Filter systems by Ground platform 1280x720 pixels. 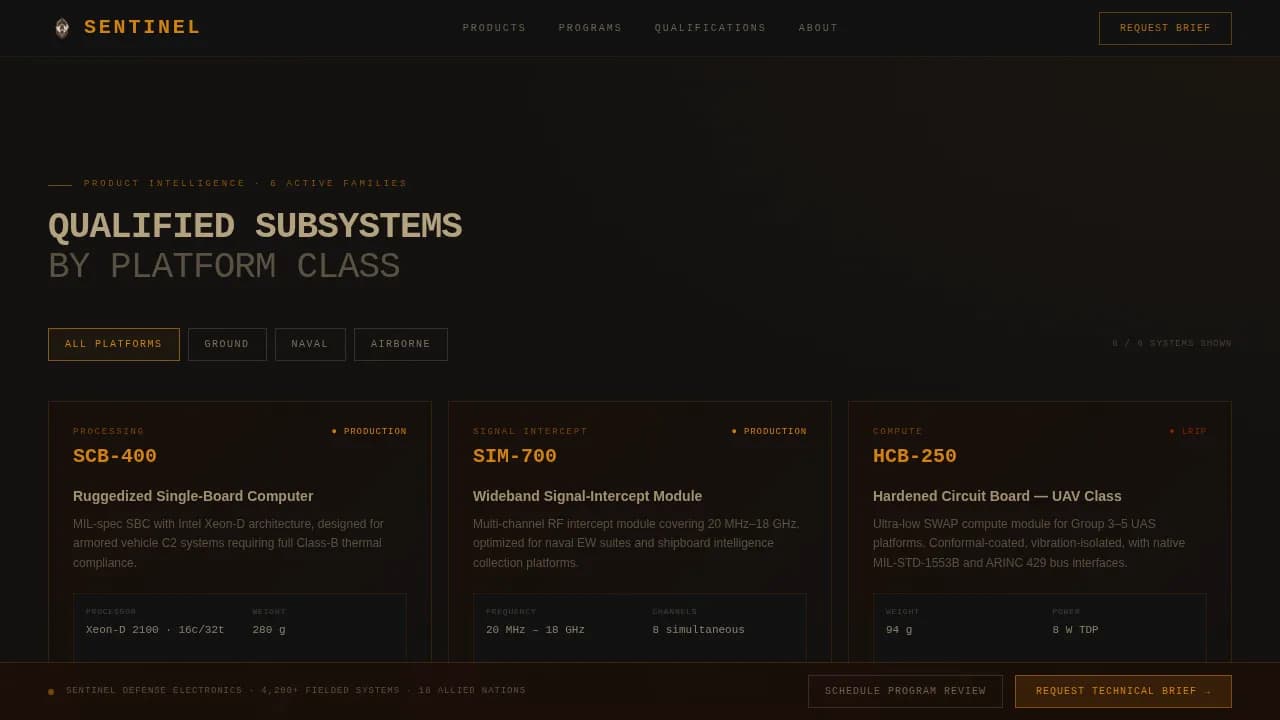click(227, 344)
